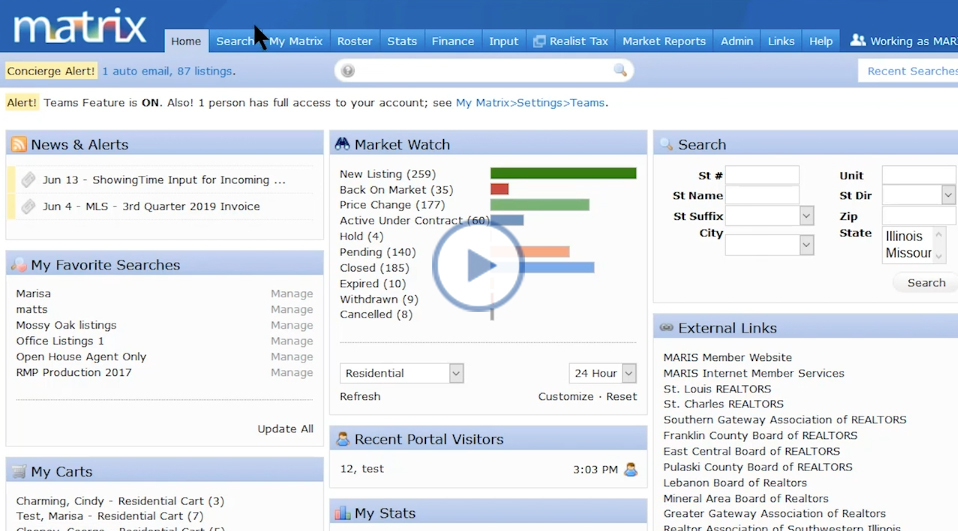This screenshot has width=958, height=531.
Task: Open My Matrix>Settings>Teams link
Action: point(530,103)
